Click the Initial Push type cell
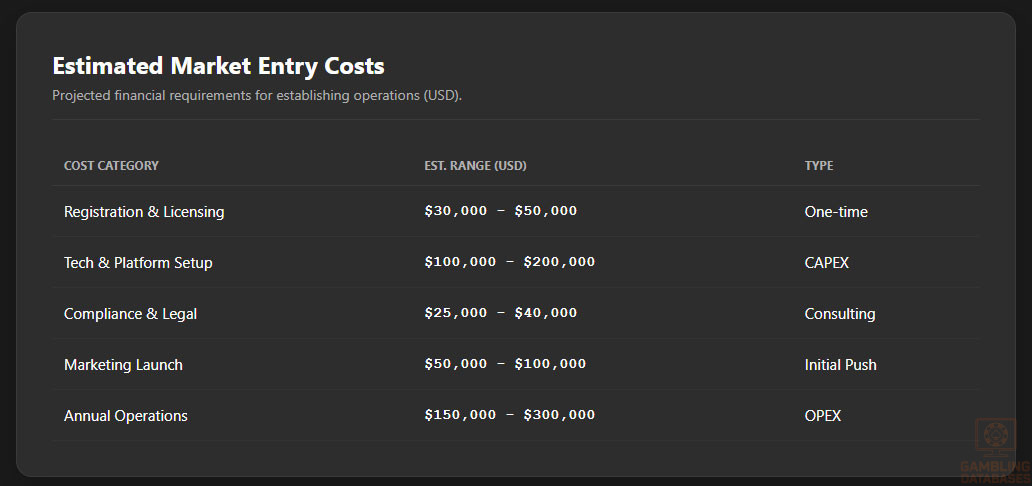The image size is (1032, 486). [840, 365]
